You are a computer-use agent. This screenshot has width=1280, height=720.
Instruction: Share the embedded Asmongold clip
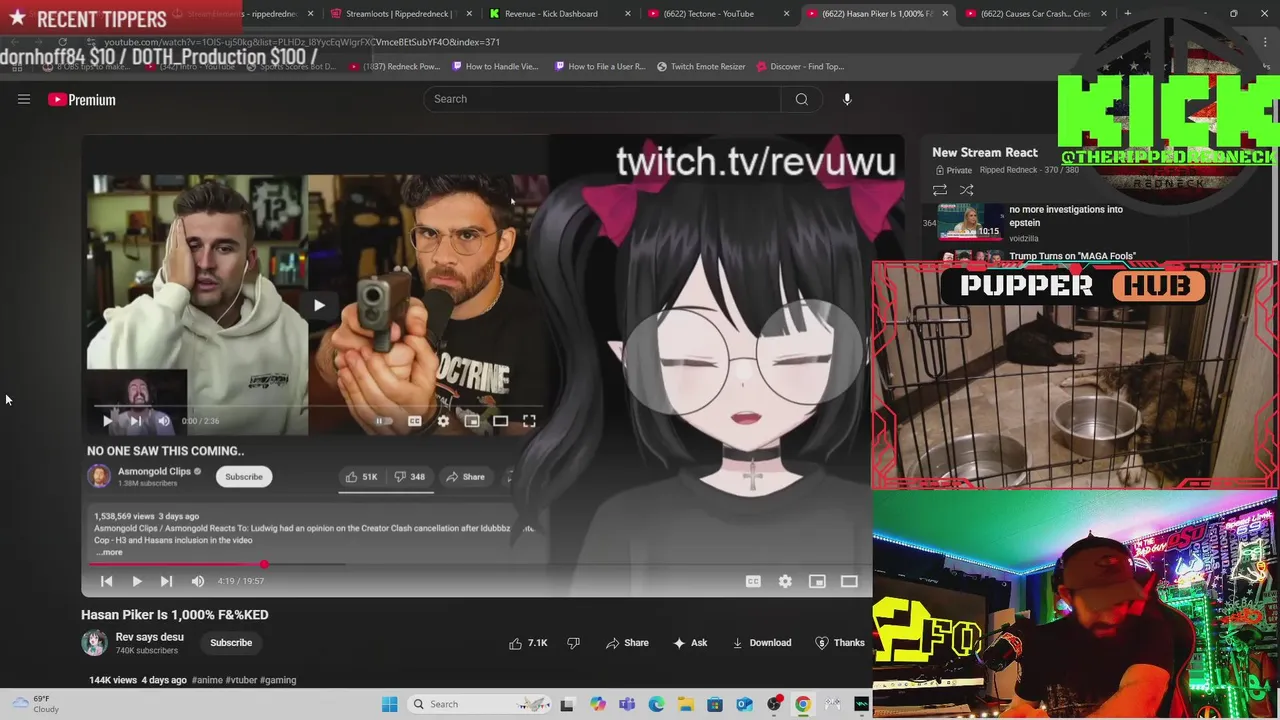(x=465, y=477)
